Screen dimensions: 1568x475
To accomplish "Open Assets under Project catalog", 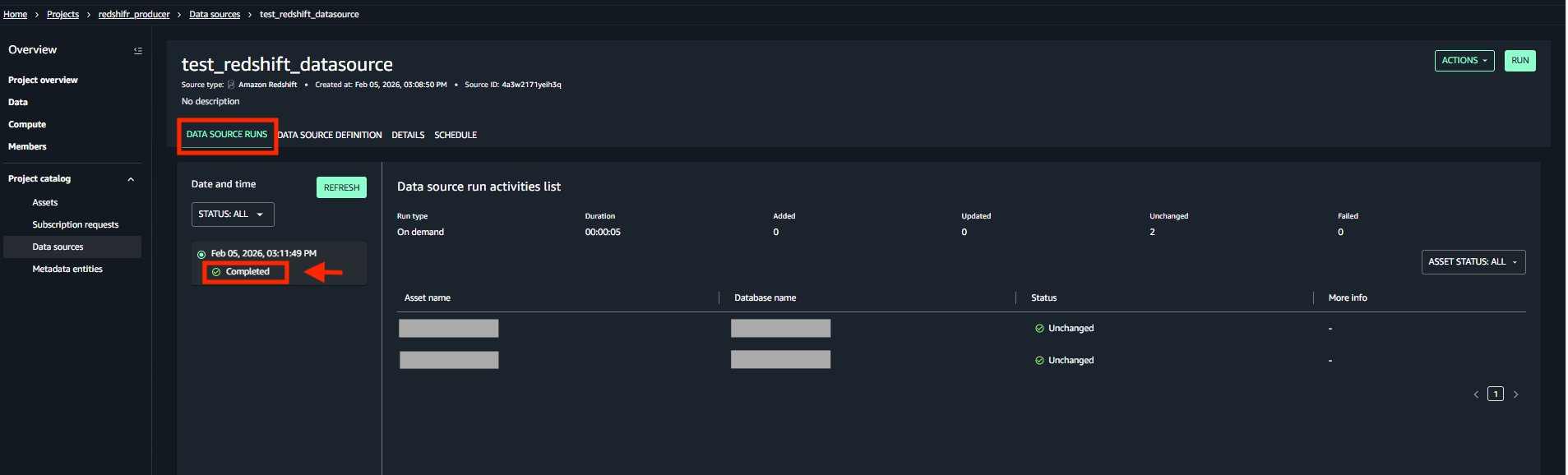I will 44,202.
